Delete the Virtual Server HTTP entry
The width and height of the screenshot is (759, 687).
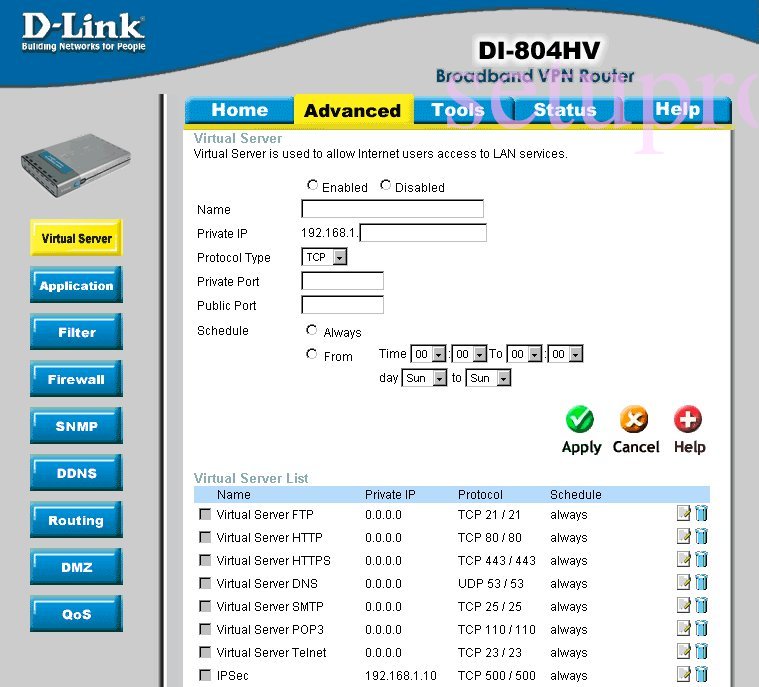pyautogui.click(x=701, y=536)
